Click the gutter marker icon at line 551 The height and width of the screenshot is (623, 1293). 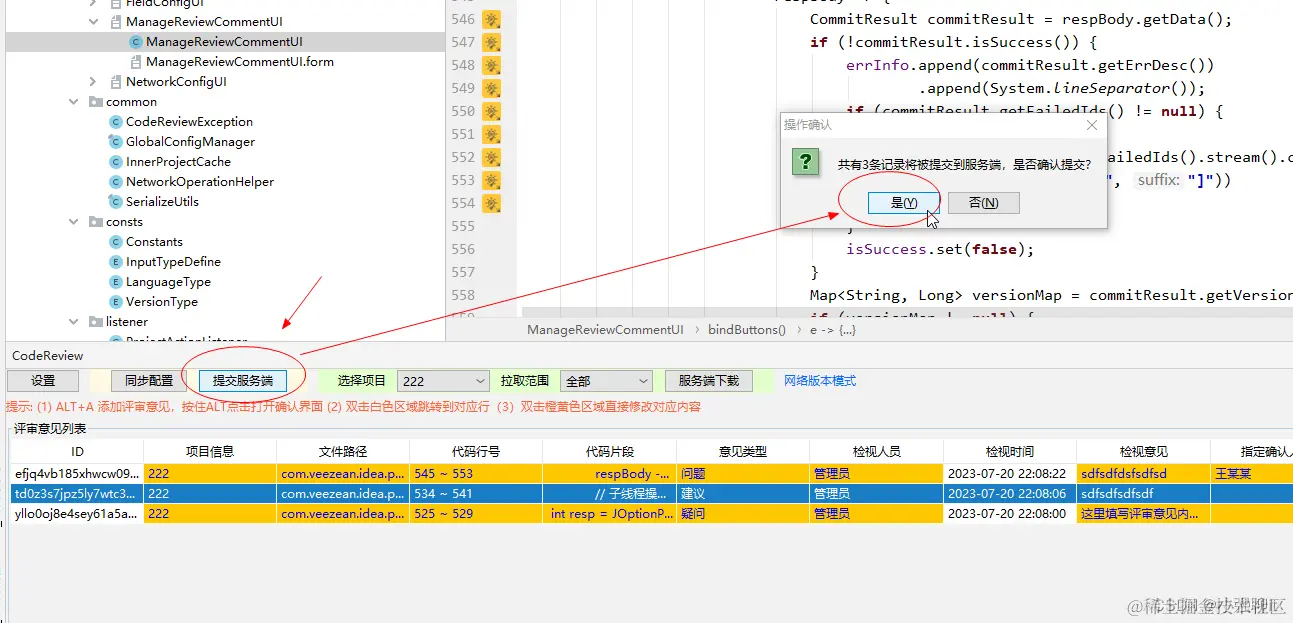click(491, 134)
